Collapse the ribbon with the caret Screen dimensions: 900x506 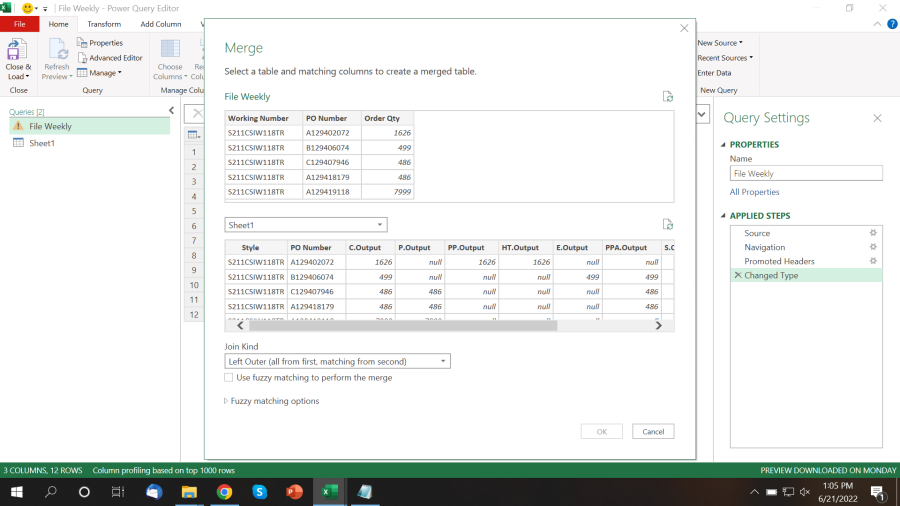[877, 24]
